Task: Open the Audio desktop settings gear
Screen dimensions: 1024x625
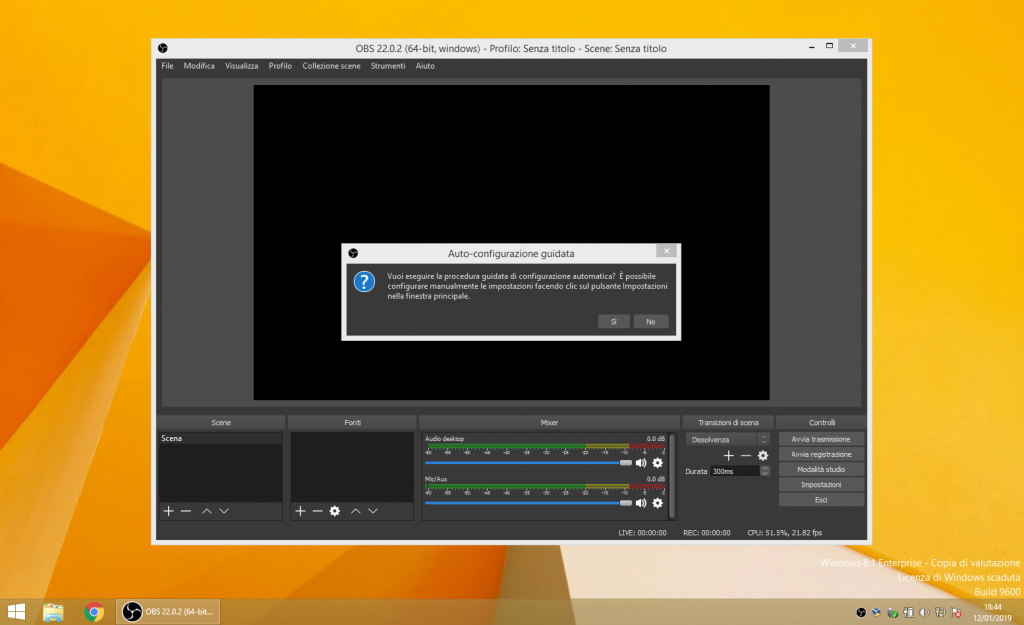Action: pos(658,463)
